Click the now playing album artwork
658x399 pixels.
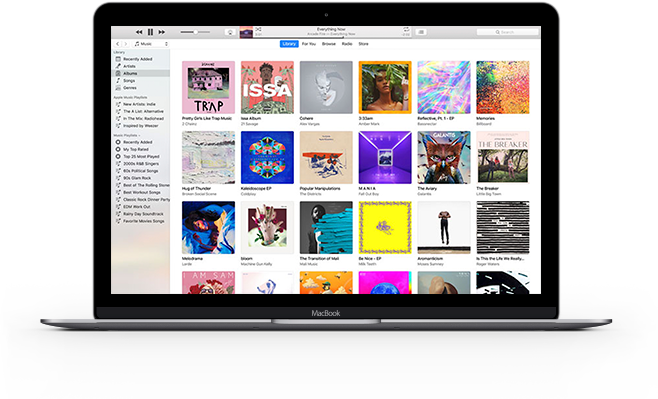246,32
